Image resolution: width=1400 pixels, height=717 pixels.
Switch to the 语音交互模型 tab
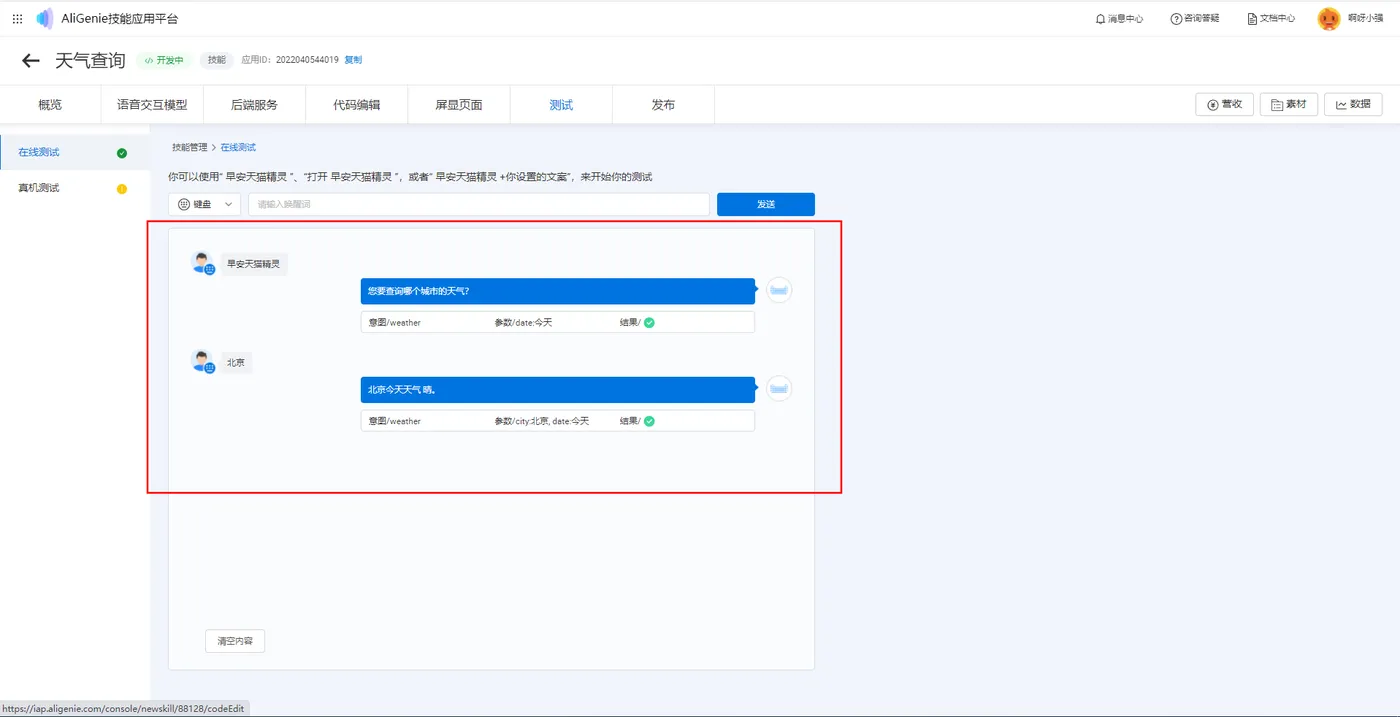tap(152, 105)
